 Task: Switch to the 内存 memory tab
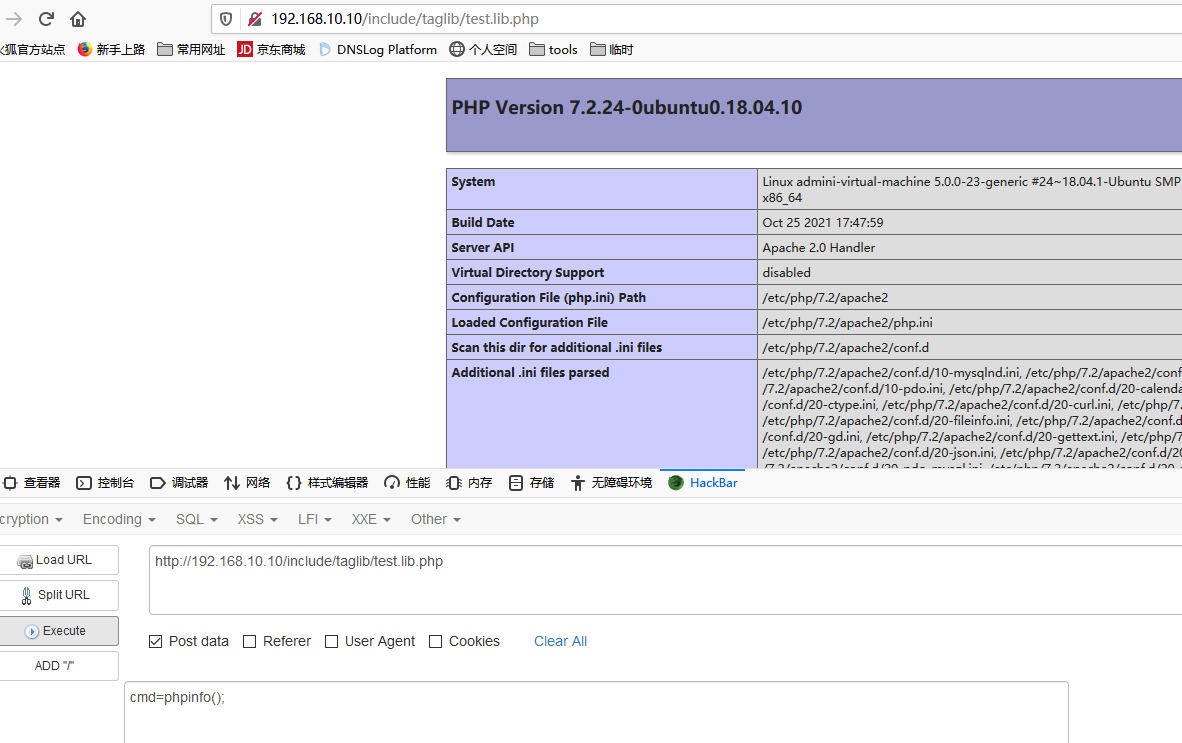coord(469,483)
